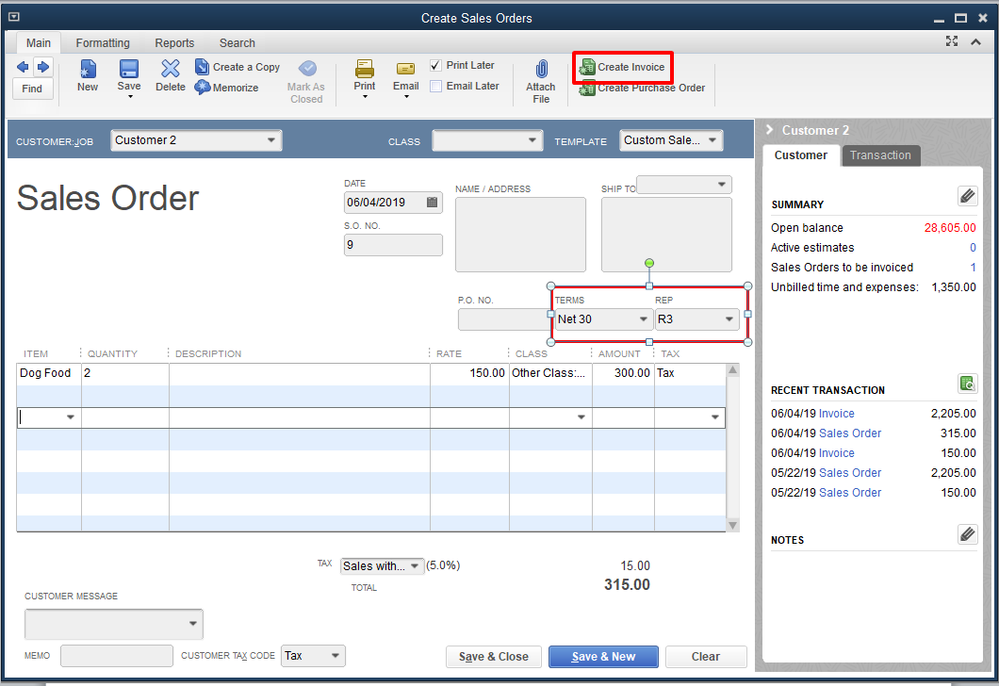Click the 150.00 rate cell

tap(470, 373)
